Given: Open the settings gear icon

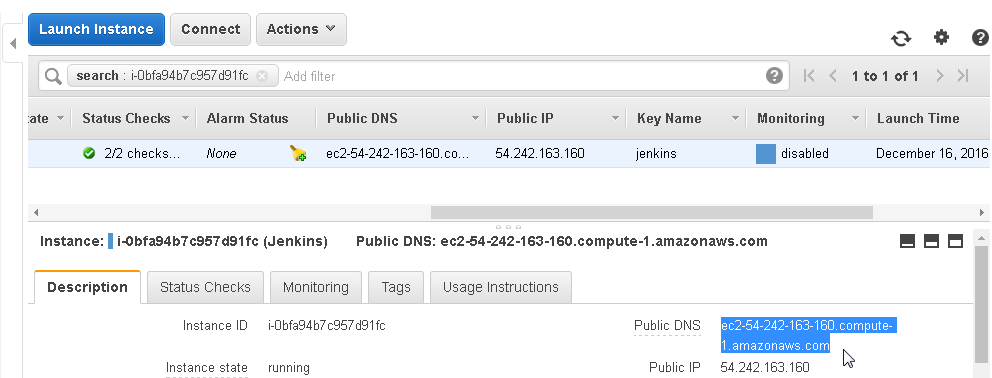Looking at the screenshot, I should [x=941, y=37].
